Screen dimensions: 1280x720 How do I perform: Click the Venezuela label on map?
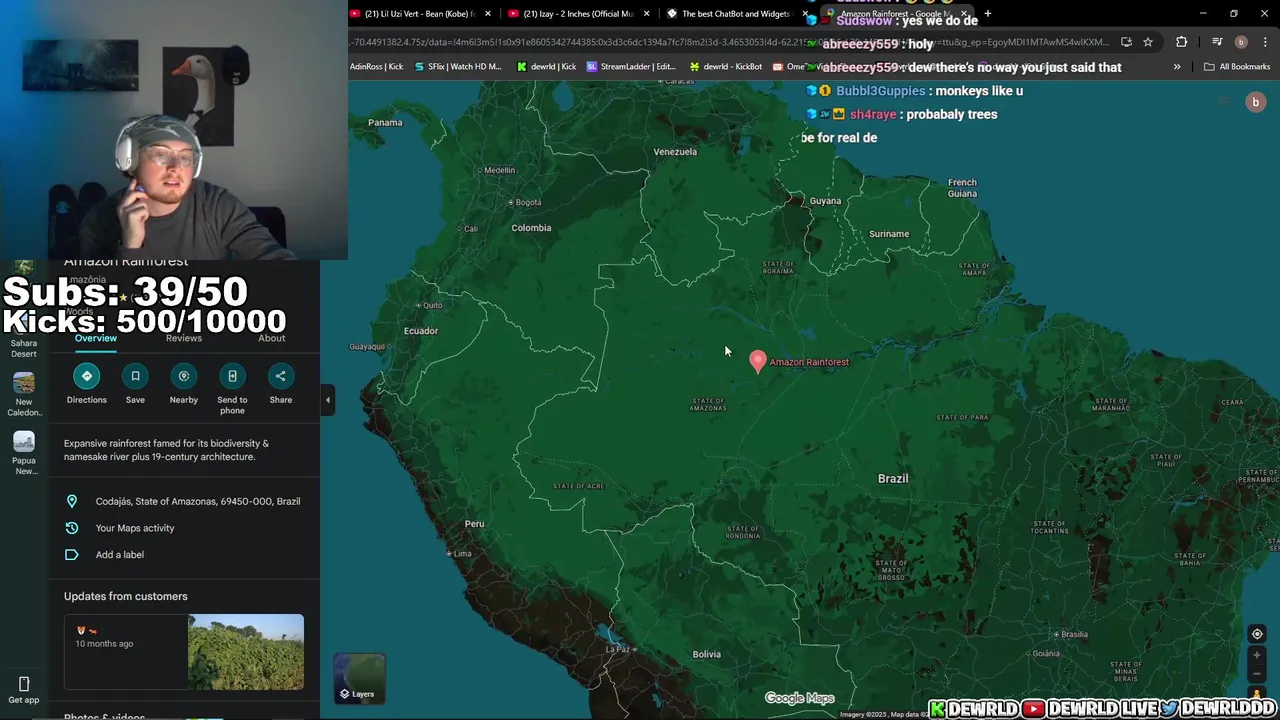click(675, 152)
